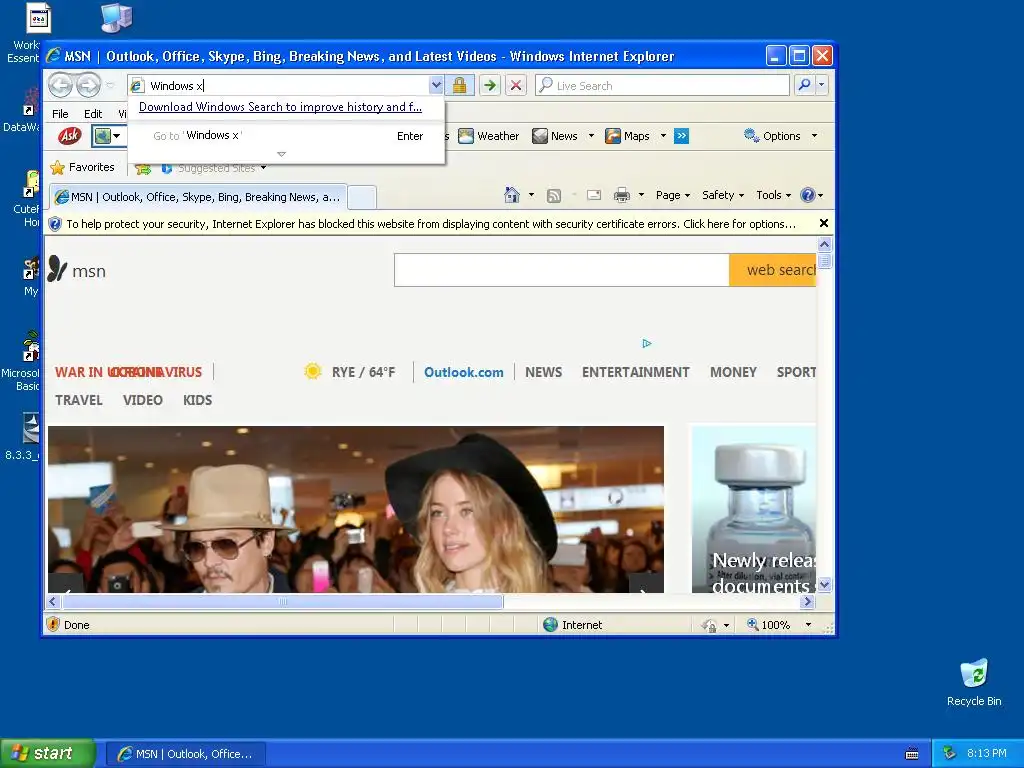This screenshot has height=768, width=1024.
Task: Expand the Maps dropdown on Ask toolbar
Action: [x=663, y=136]
